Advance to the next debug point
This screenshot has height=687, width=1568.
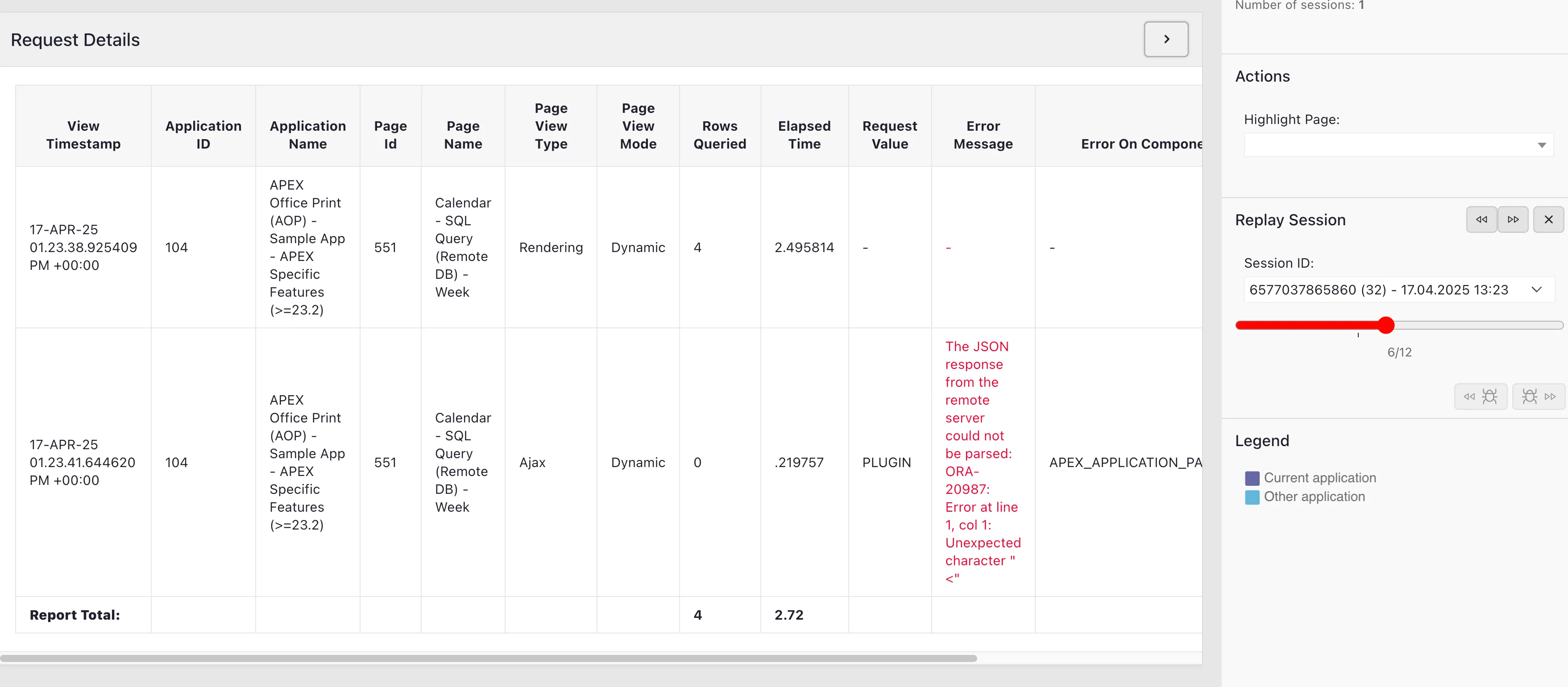1539,396
